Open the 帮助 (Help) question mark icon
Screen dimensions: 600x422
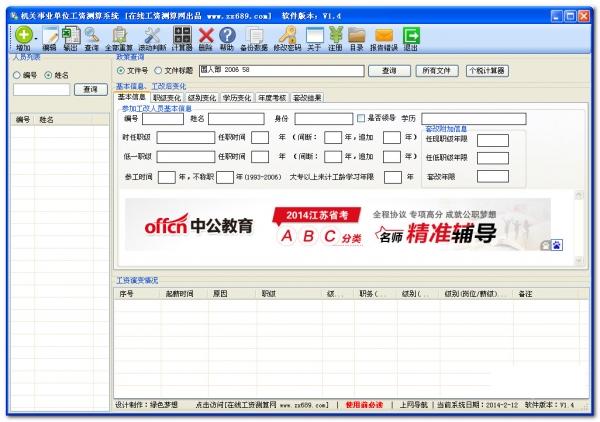[x=227, y=35]
